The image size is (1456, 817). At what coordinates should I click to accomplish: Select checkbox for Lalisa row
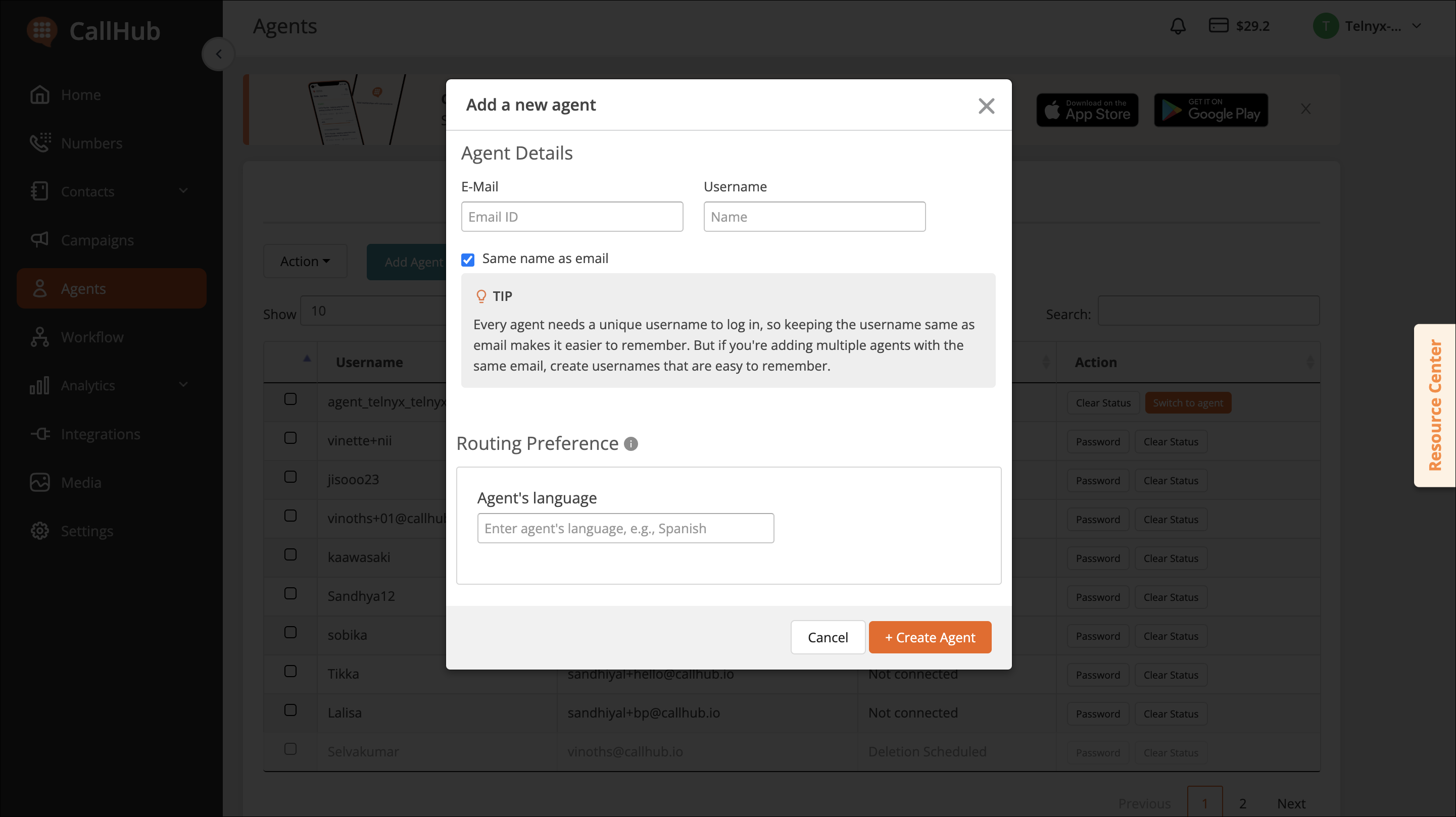pos(290,710)
